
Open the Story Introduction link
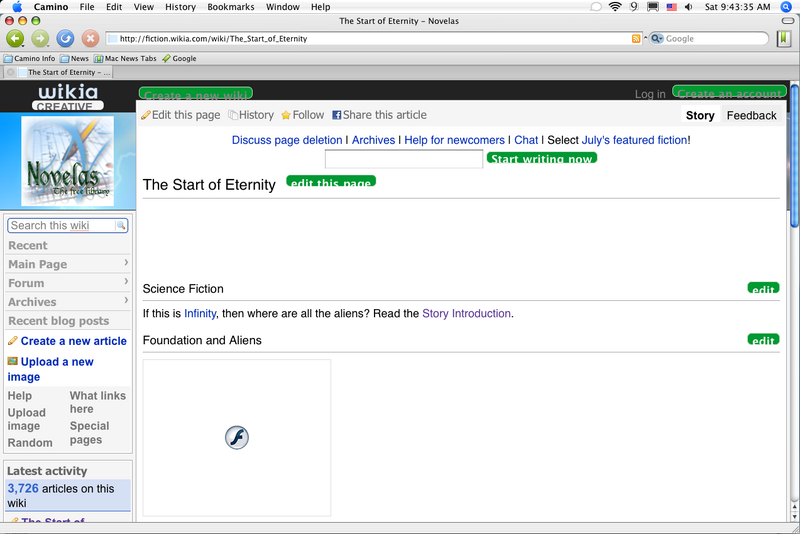[x=466, y=313]
